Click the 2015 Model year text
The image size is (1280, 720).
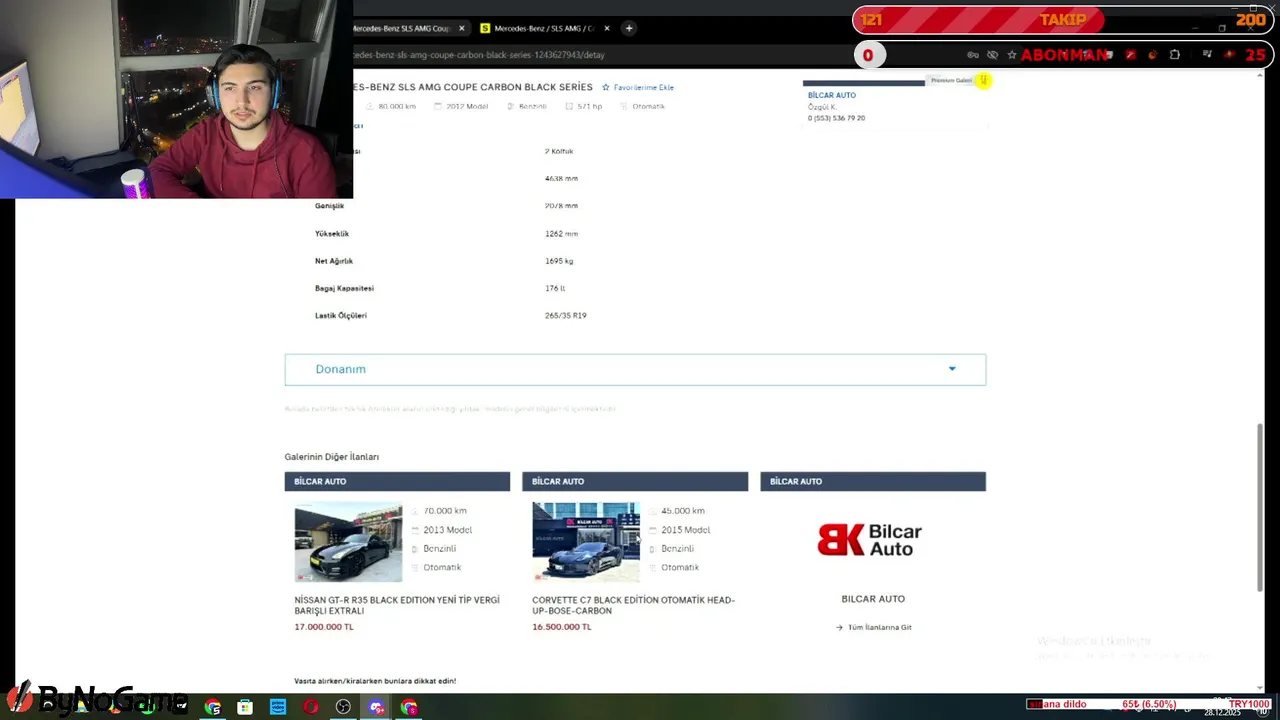click(685, 530)
